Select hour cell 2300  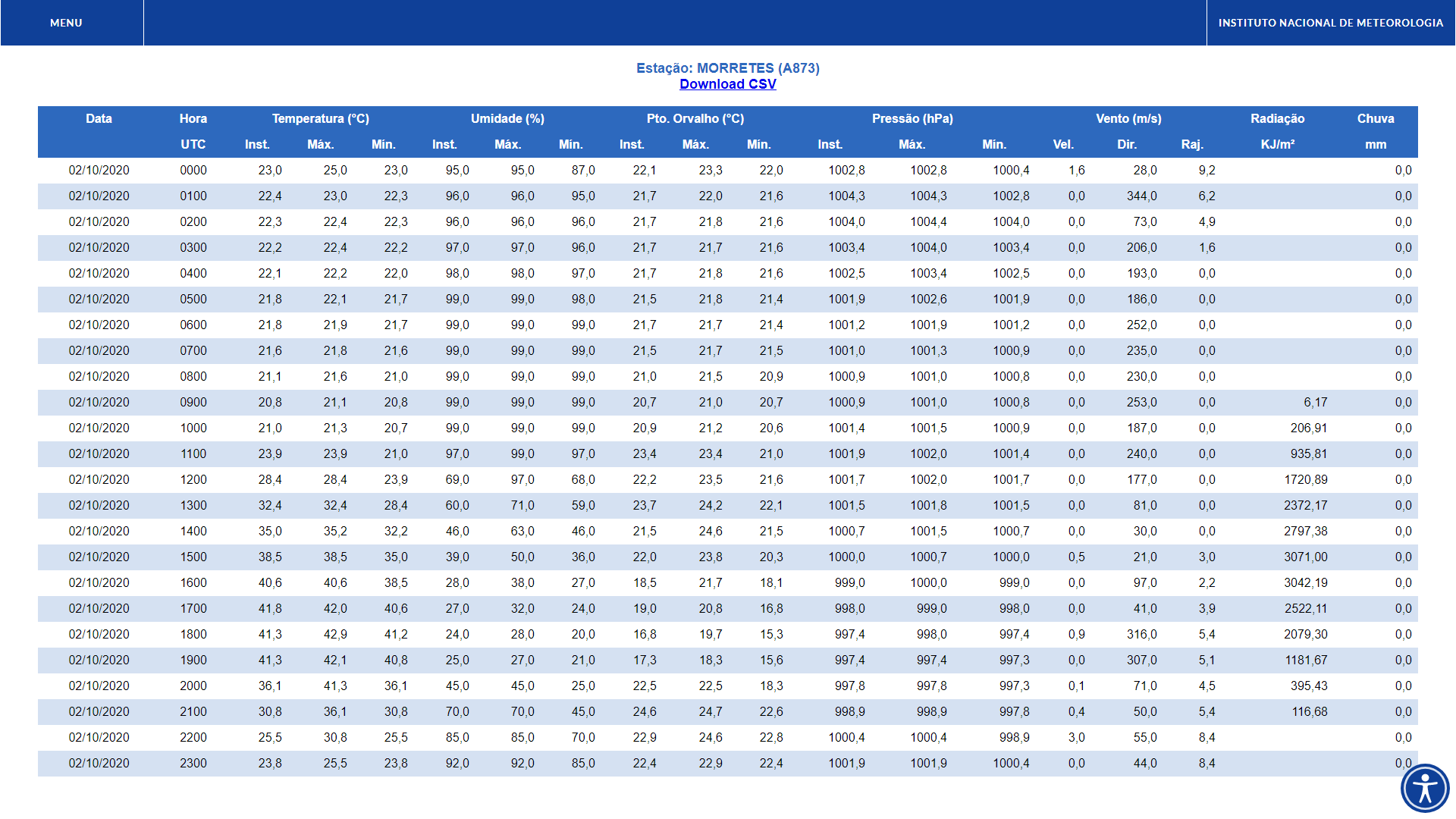point(193,763)
